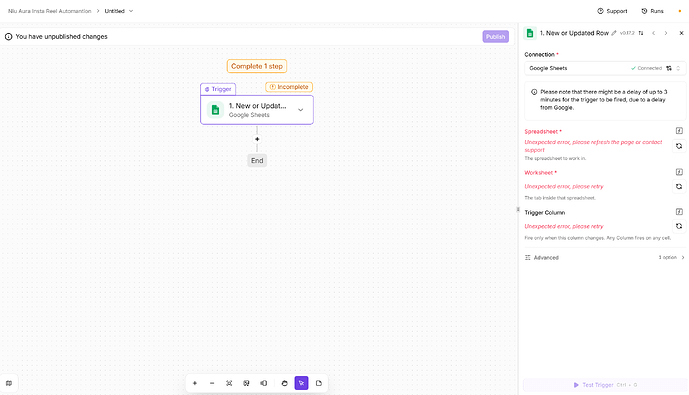Open Support from the top bar
This screenshot has width=689, height=395.
[612, 11]
